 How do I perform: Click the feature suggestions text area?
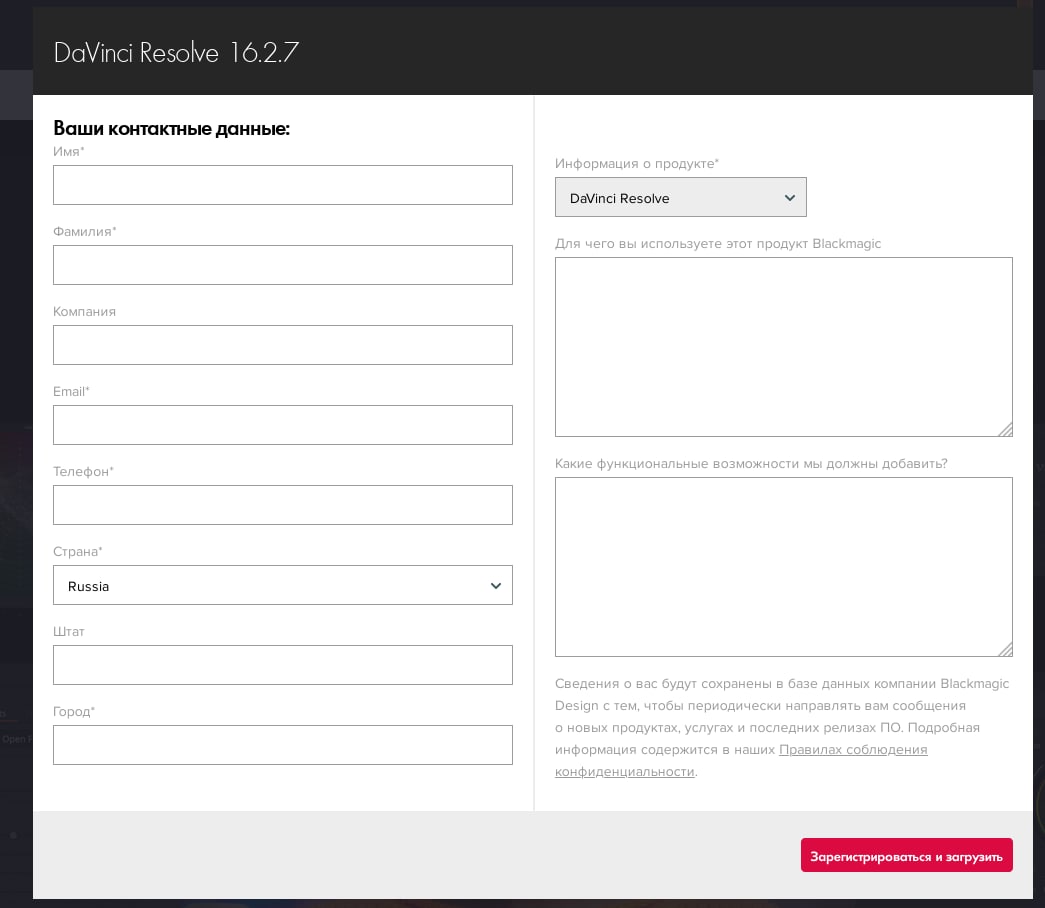click(x=784, y=567)
